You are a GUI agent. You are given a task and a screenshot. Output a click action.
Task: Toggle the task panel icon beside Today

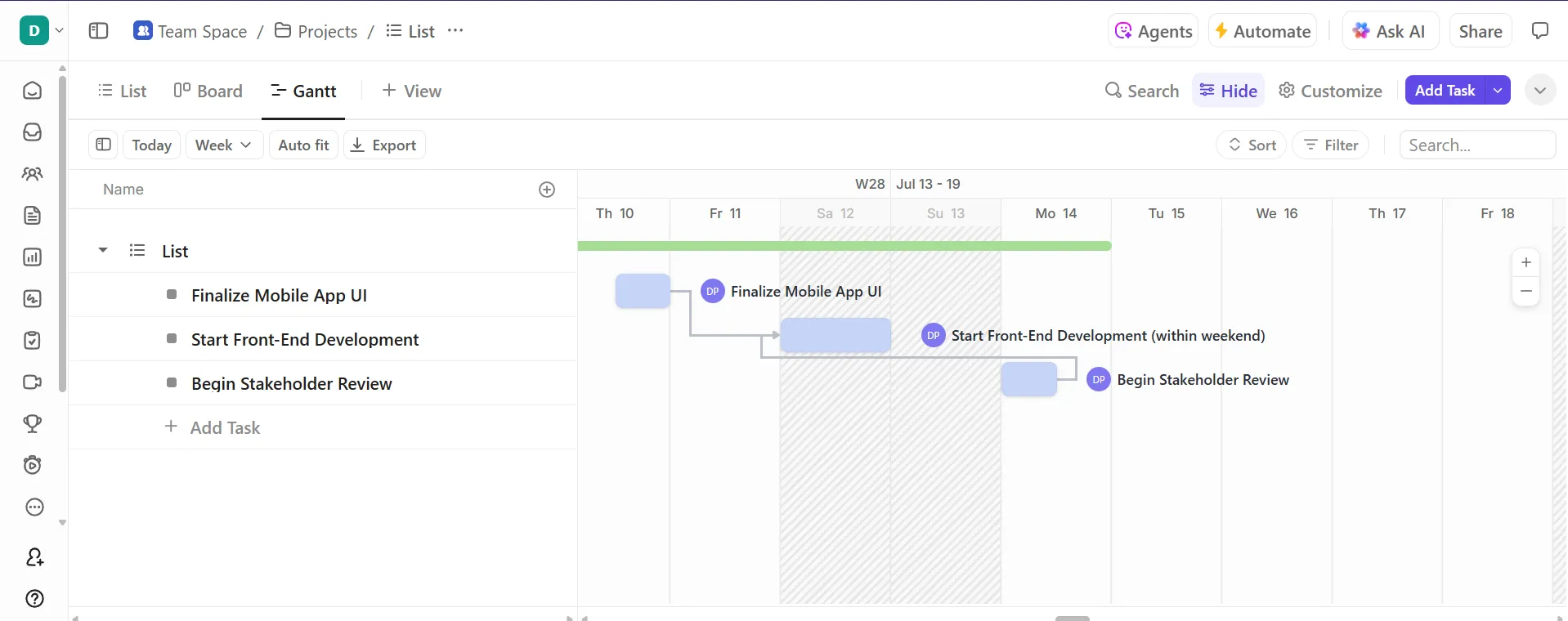[103, 145]
